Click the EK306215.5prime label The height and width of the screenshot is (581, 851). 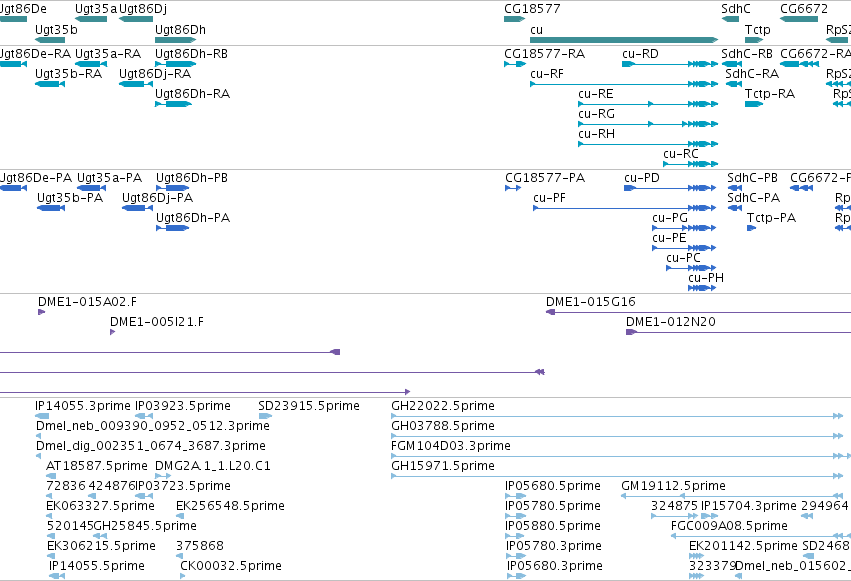(101, 546)
